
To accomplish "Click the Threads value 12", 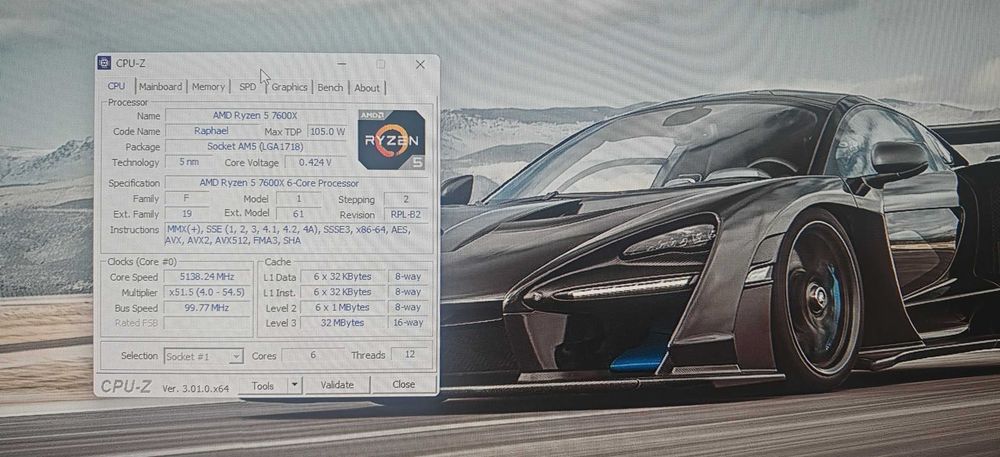I will click(411, 354).
